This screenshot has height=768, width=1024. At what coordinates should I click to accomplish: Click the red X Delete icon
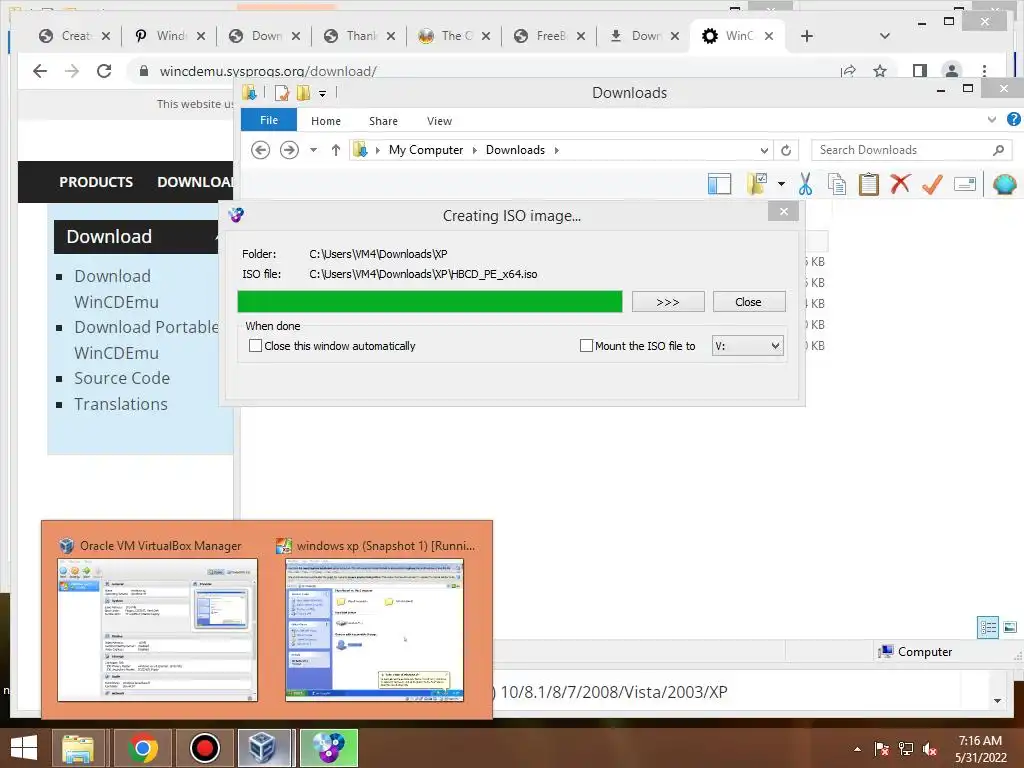pyautogui.click(x=900, y=184)
